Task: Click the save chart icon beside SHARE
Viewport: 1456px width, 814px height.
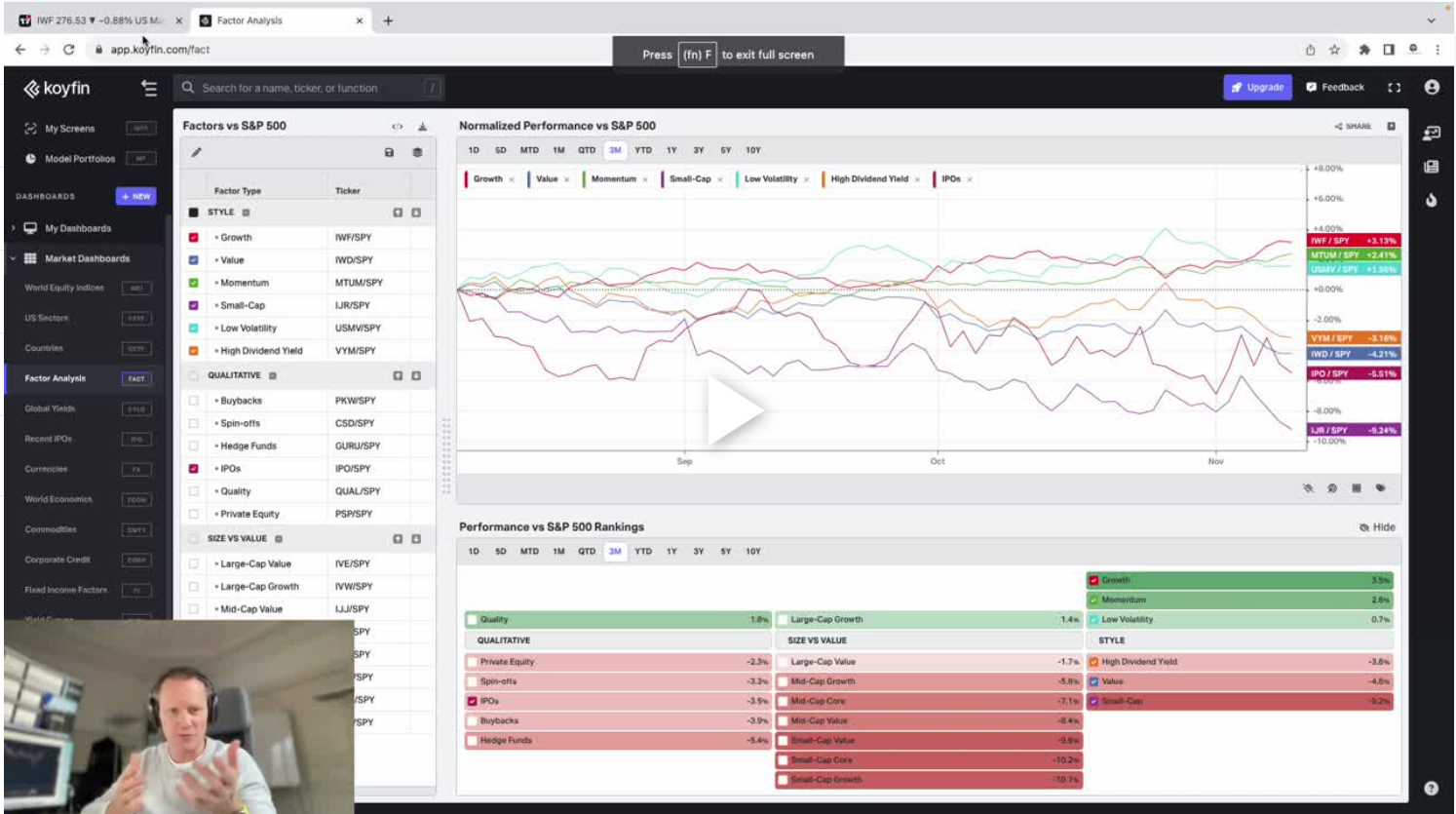Action: [1391, 126]
